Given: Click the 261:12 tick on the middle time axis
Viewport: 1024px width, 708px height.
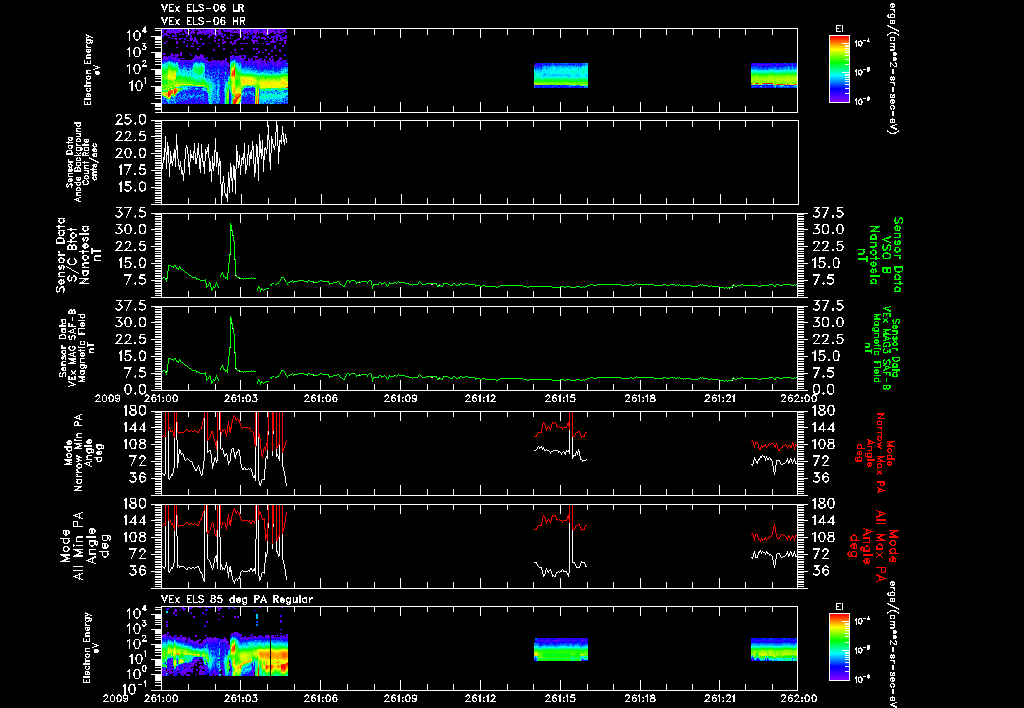Looking at the screenshot, I should coord(481,398).
